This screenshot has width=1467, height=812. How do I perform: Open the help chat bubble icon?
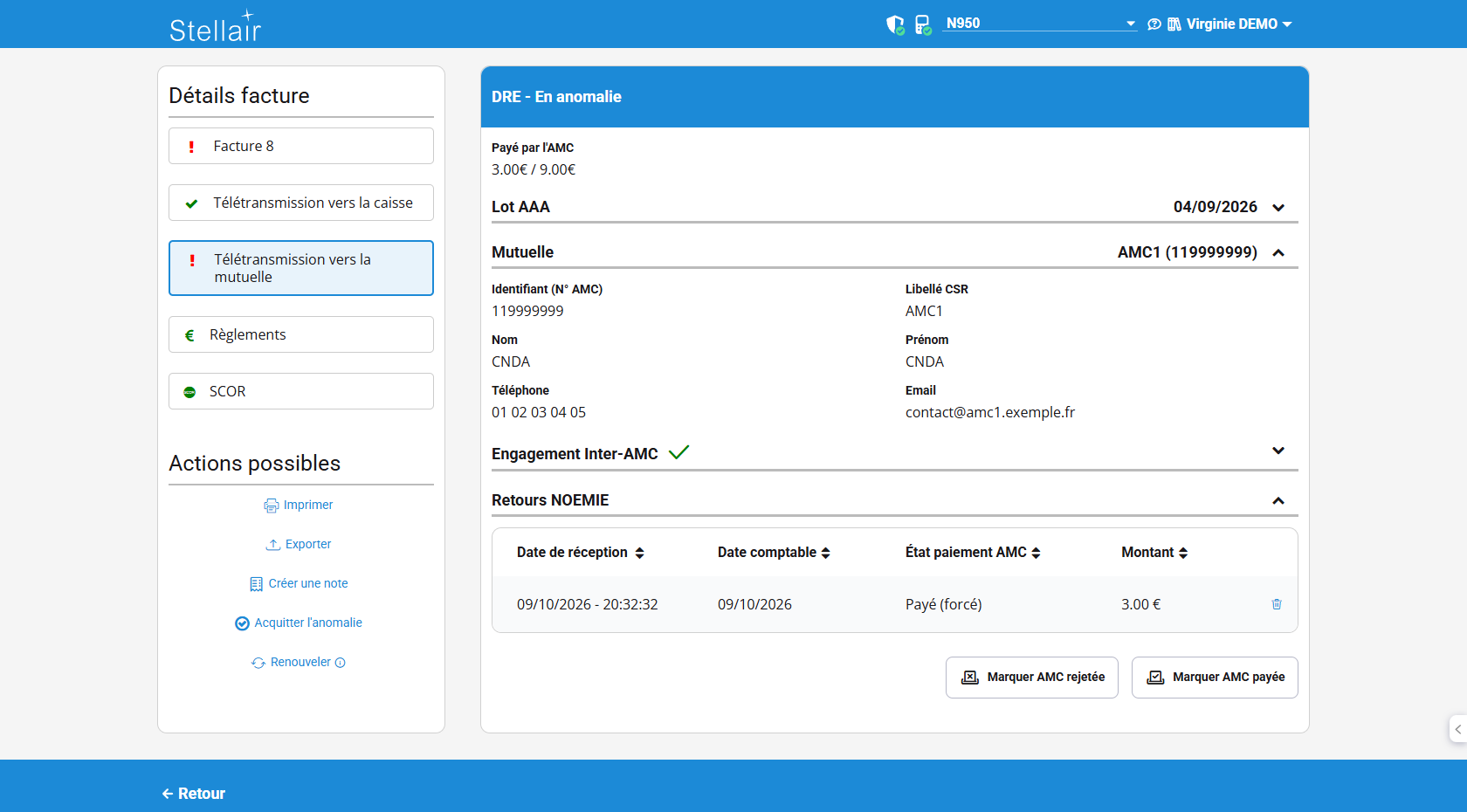pyautogui.click(x=1154, y=24)
